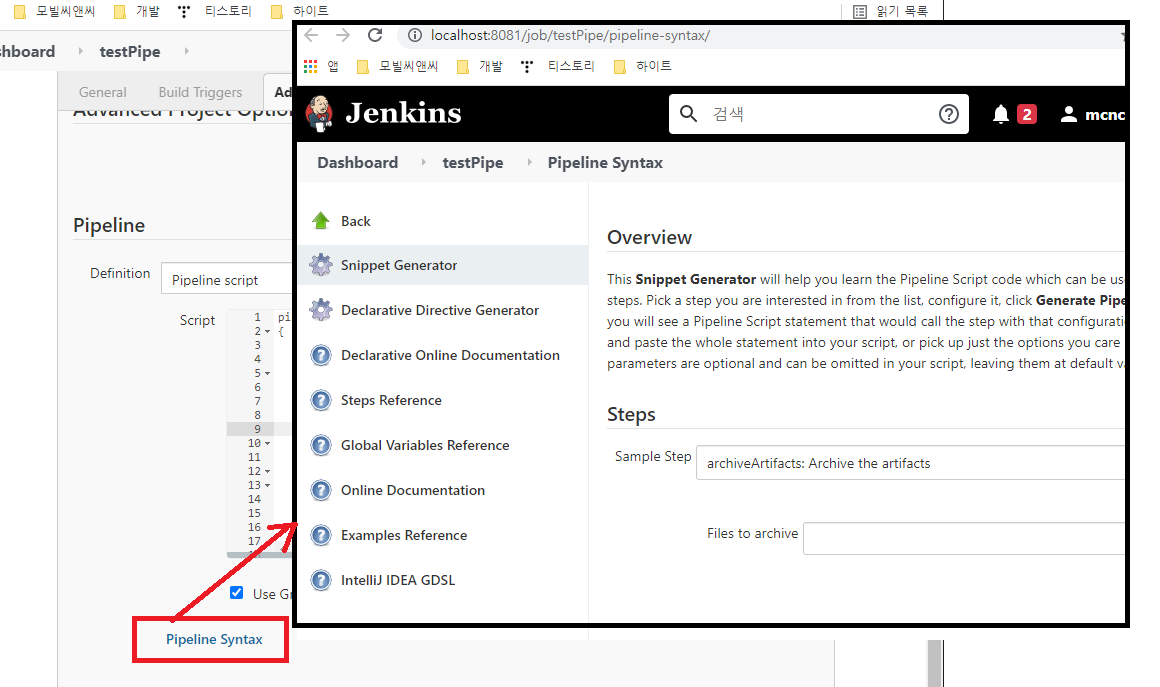Click mcnc username text
Image resolution: width=1160 pixels, height=687 pixels.
point(1105,115)
